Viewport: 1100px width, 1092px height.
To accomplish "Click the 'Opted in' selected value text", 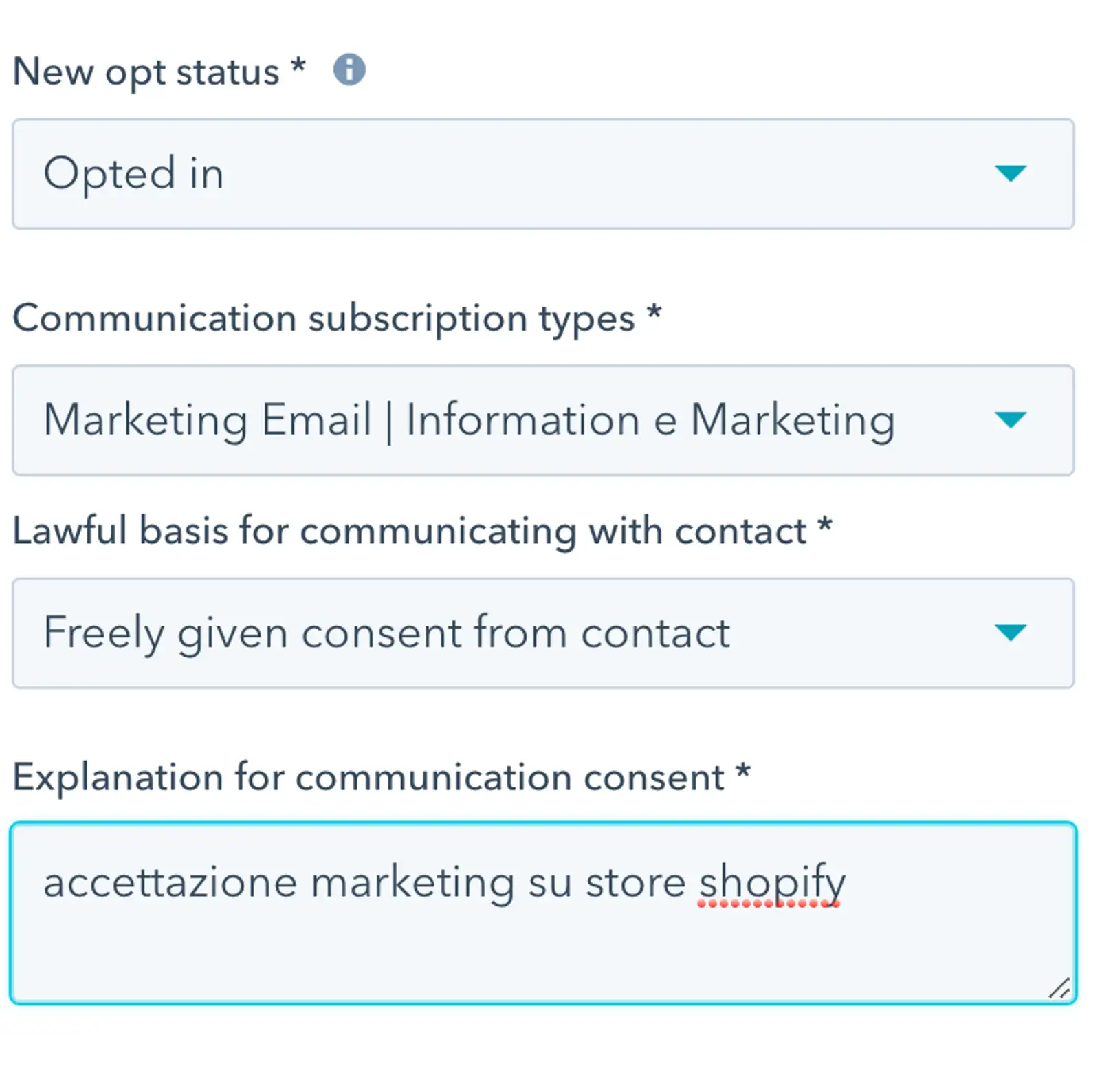I will [x=134, y=173].
